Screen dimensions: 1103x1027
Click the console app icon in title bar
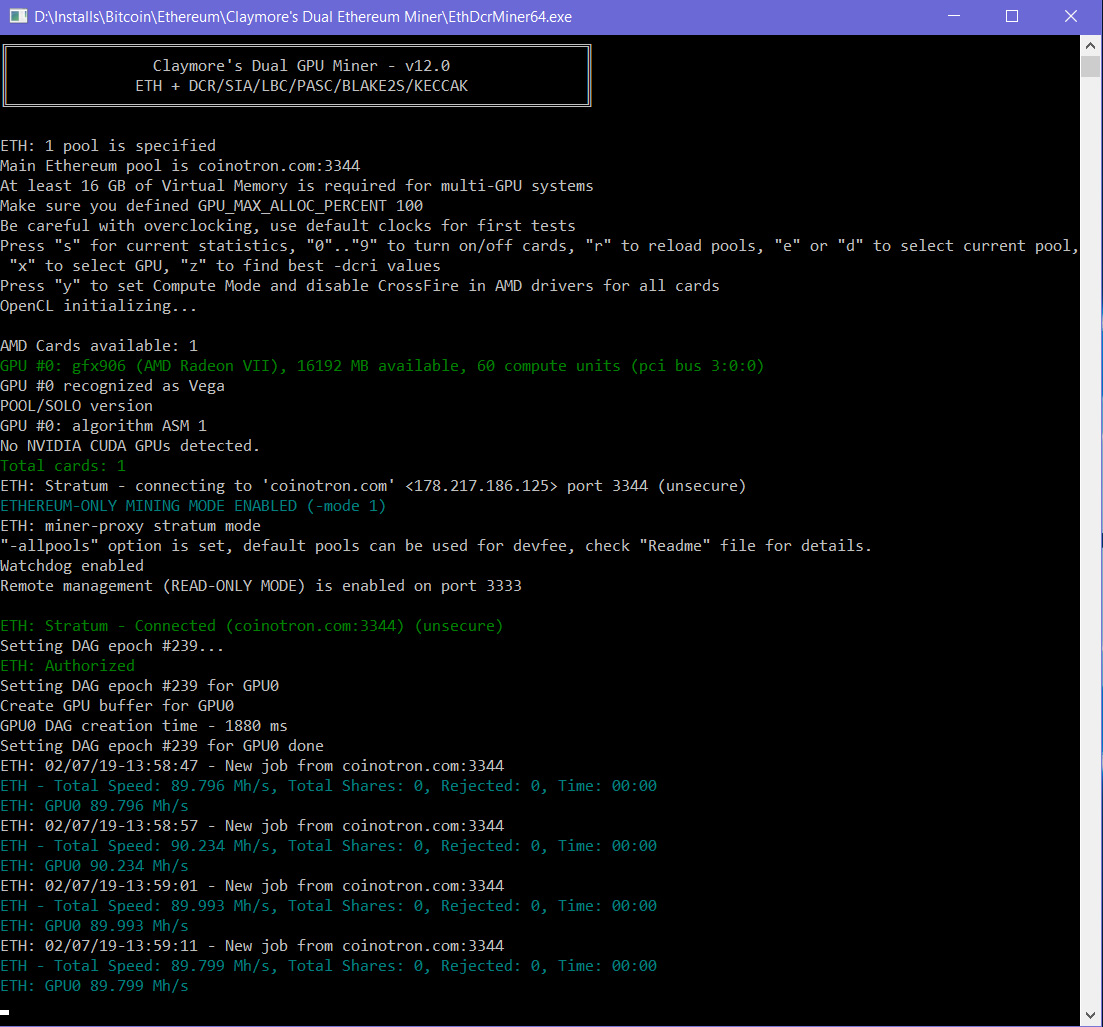pyautogui.click(x=18, y=16)
